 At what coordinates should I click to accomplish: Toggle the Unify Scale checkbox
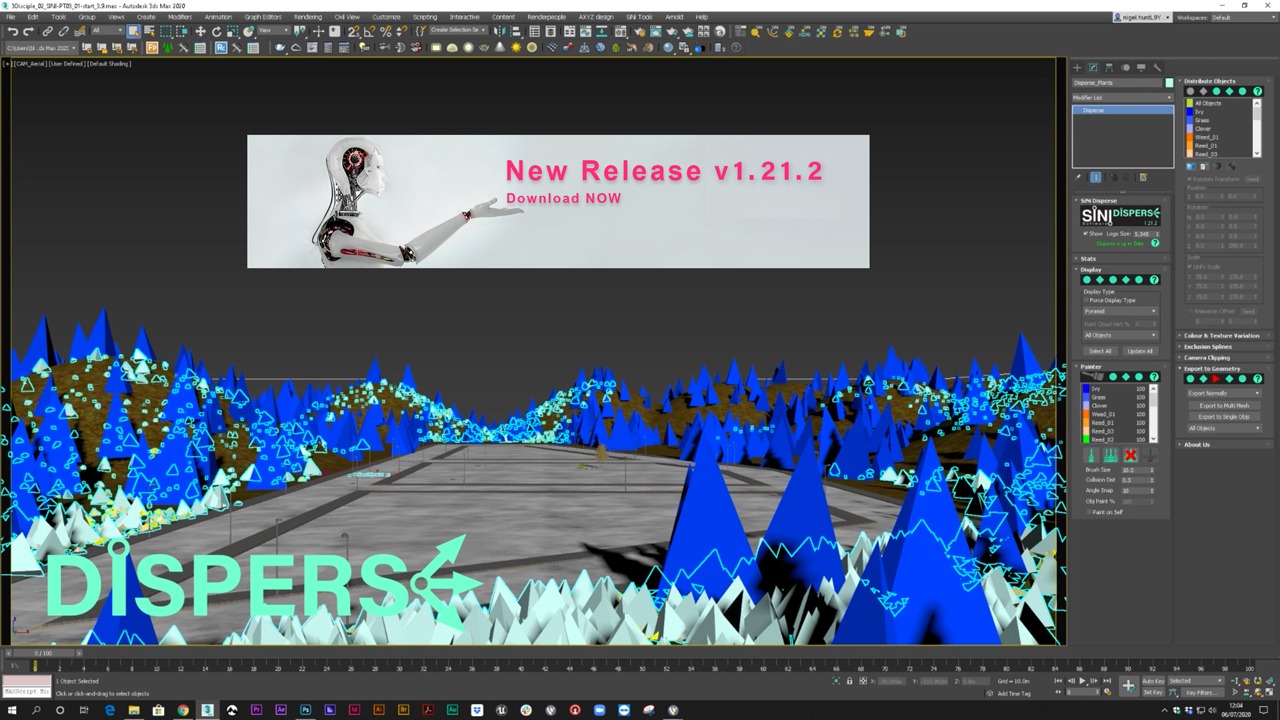coord(1188,268)
